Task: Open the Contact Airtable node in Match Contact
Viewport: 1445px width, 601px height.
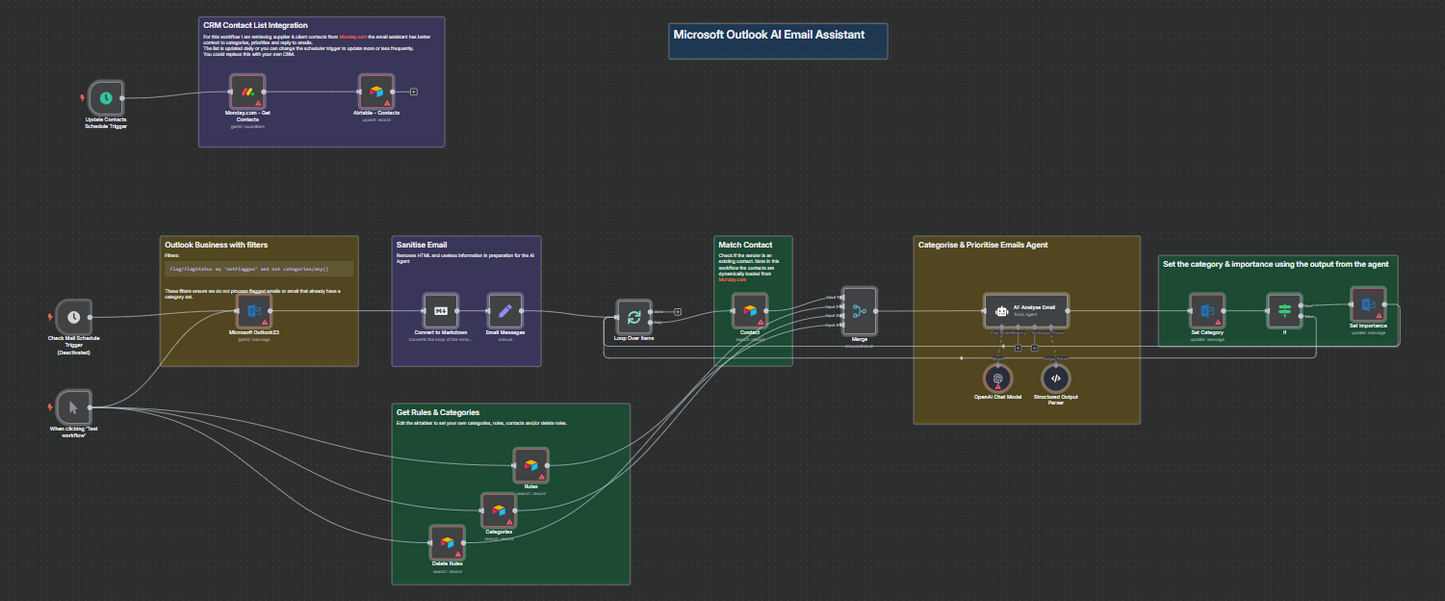Action: (x=750, y=311)
